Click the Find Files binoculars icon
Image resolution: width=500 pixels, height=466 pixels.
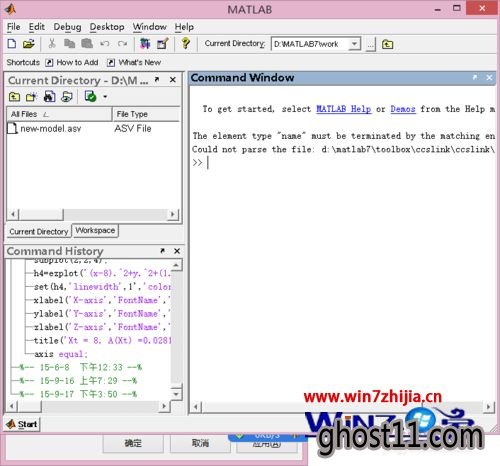tap(49, 97)
